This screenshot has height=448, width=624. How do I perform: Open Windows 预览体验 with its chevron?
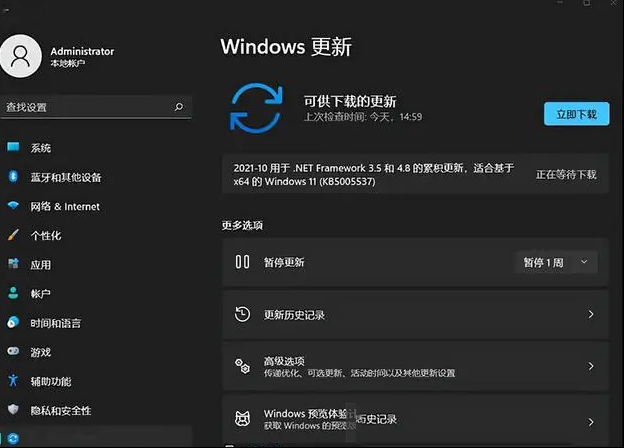(591, 422)
